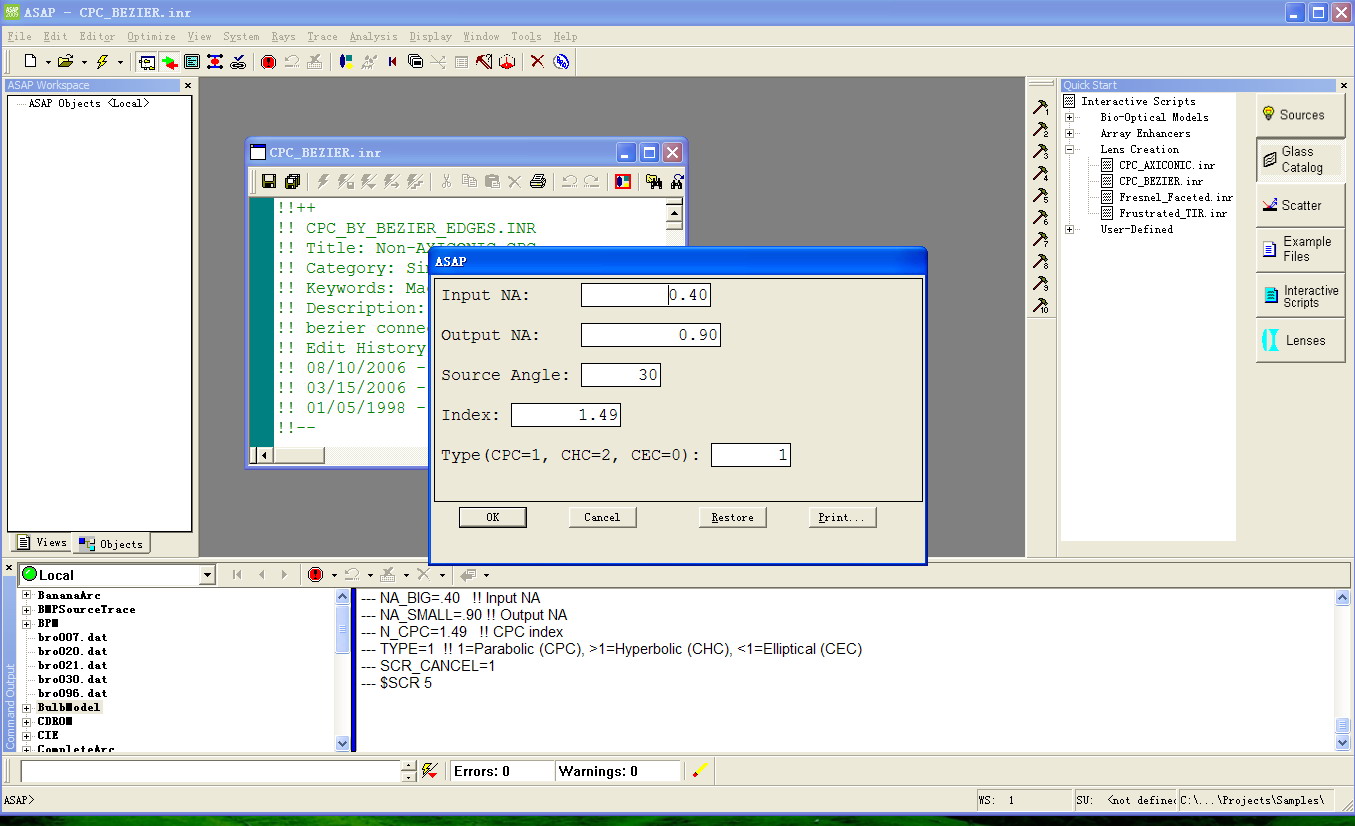Click Print... in the ASAP dialog

click(842, 517)
